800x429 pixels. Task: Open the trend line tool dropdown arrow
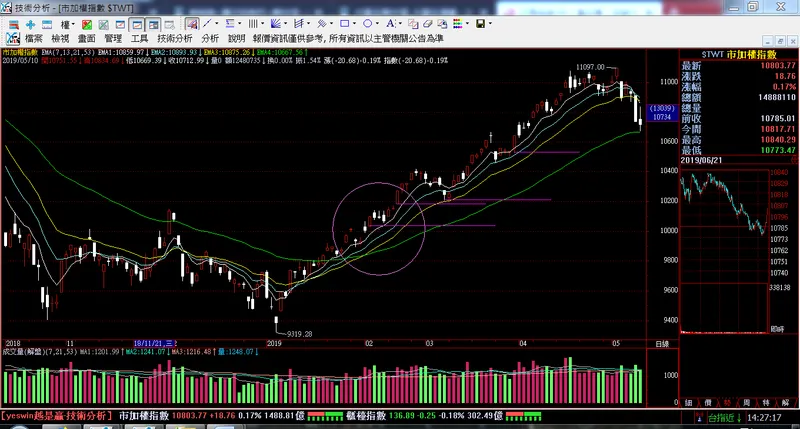(x=217, y=23)
